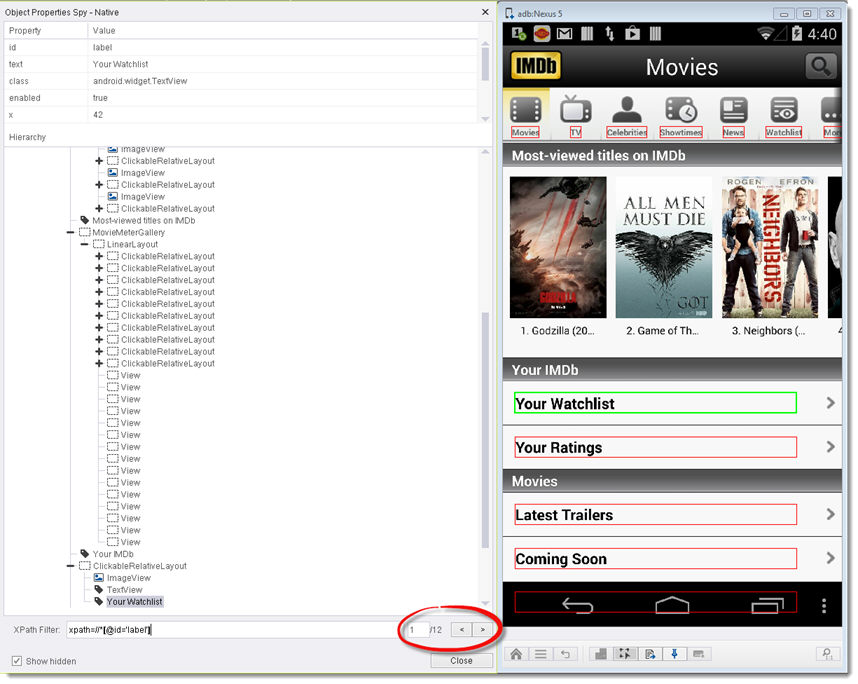The image size is (858, 684).
Task: Click the IMDb logo
Action: [536, 67]
